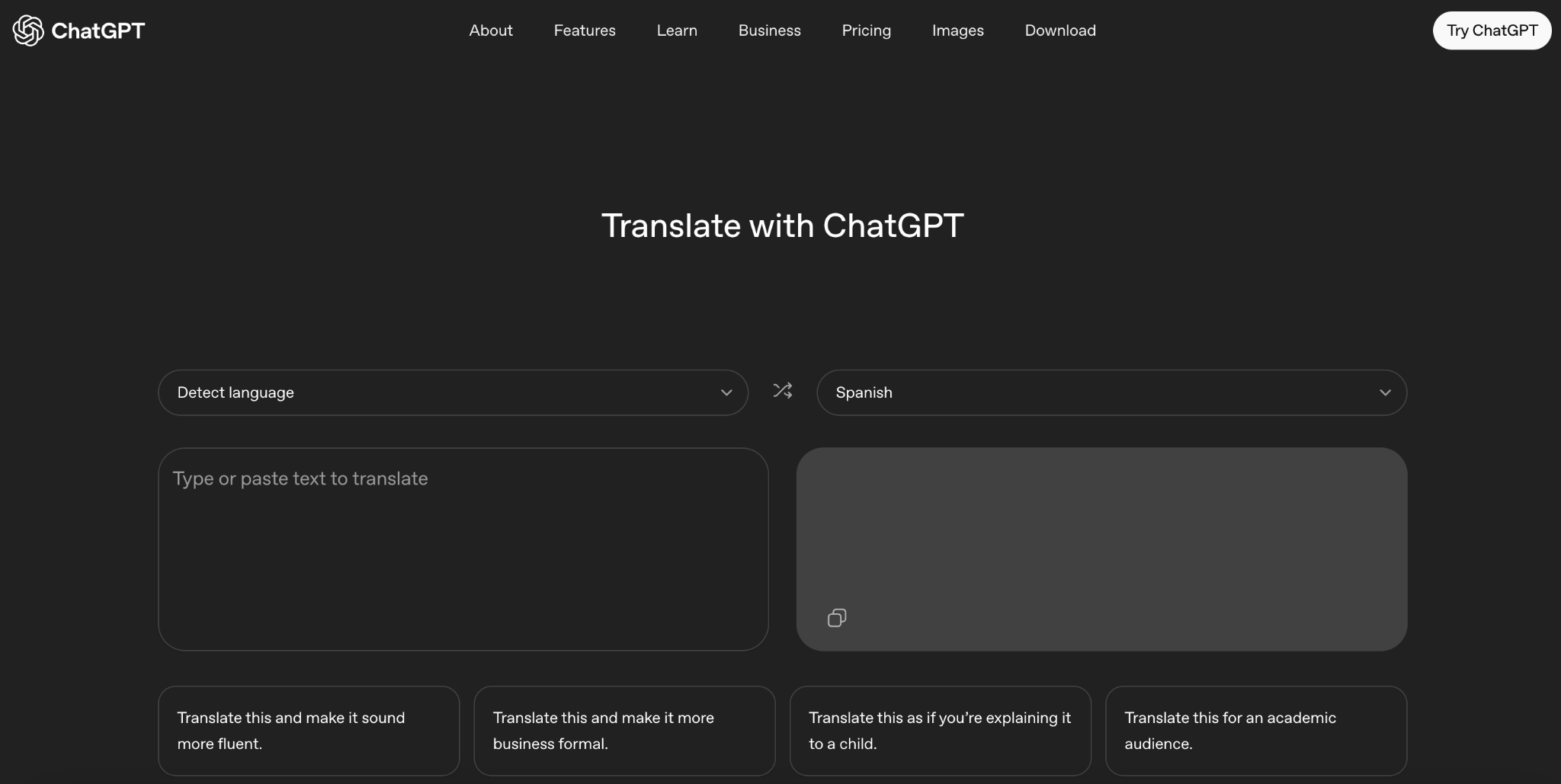
Task: Open the About menu item
Action: 490,30
